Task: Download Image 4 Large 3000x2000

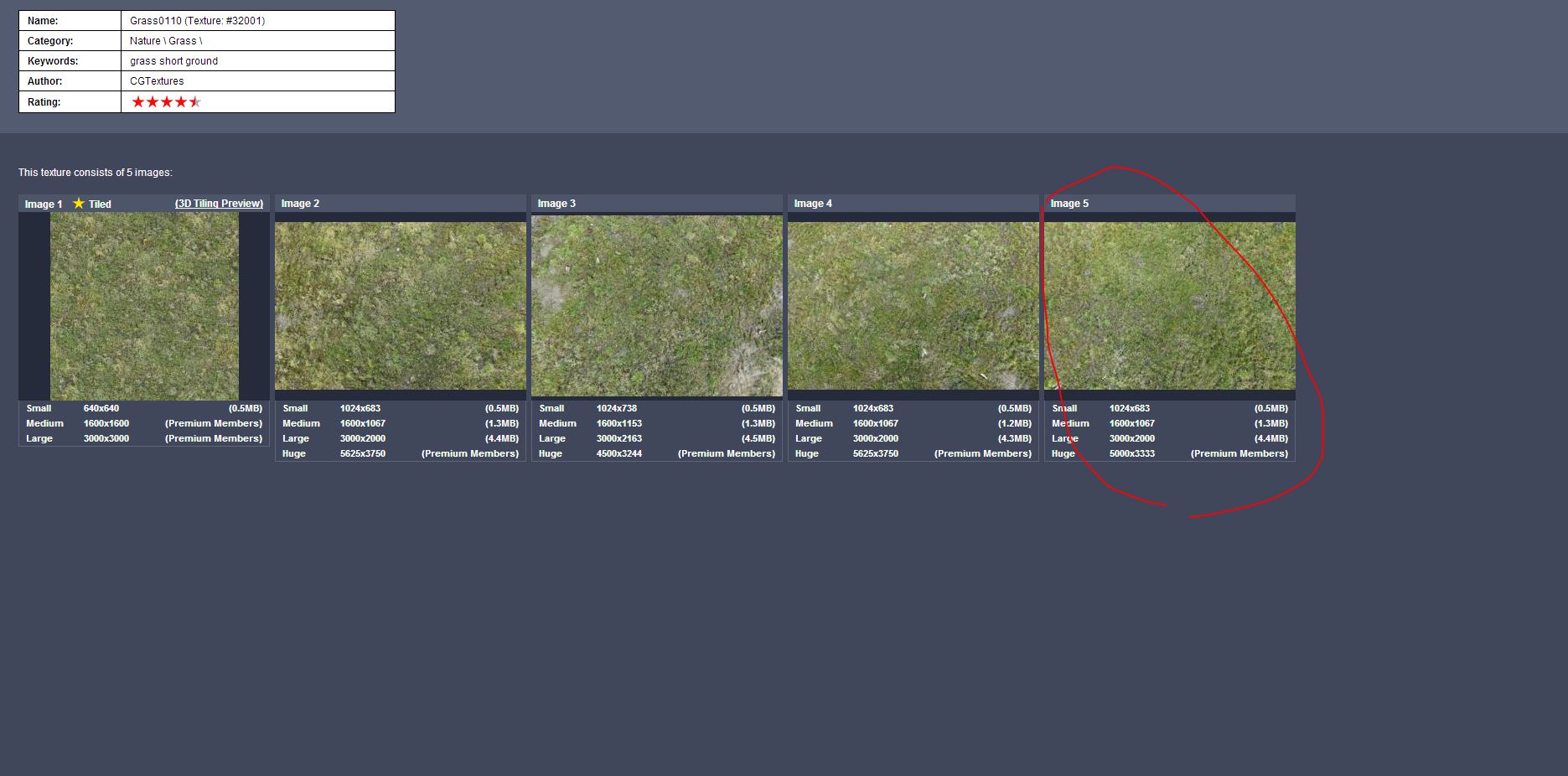Action: point(876,439)
